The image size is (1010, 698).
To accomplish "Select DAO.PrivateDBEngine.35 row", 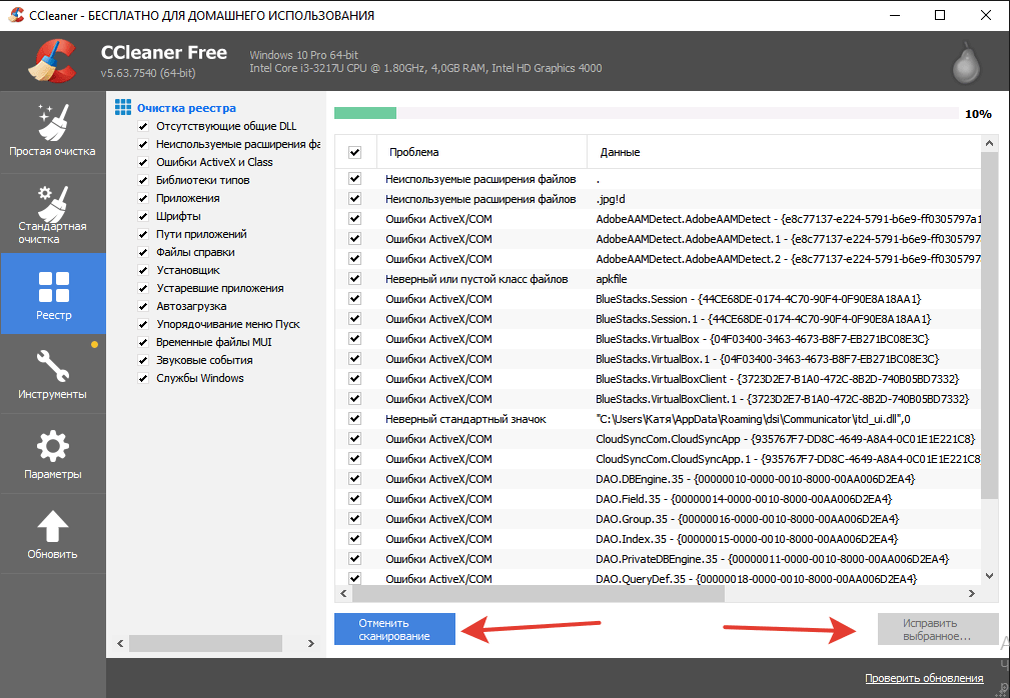I will [x=658, y=558].
